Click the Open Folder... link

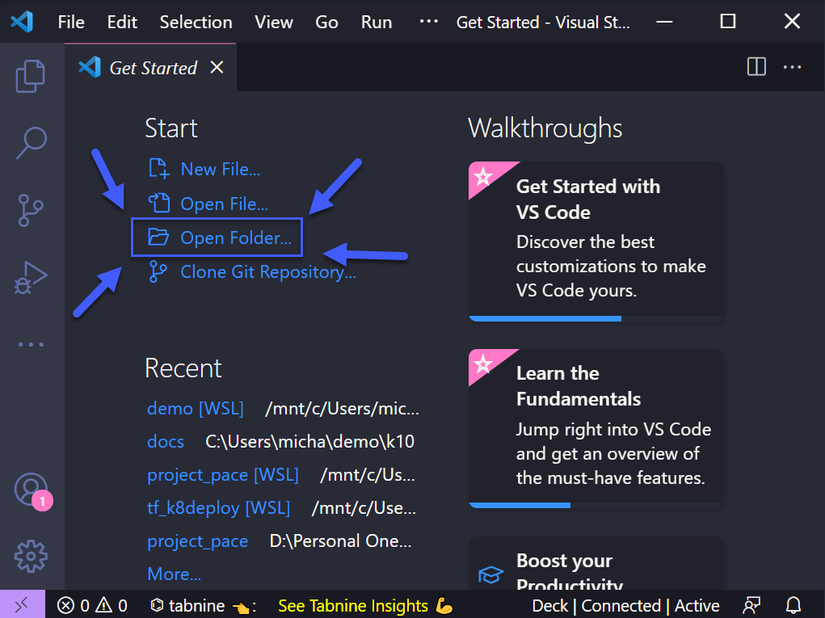point(235,238)
